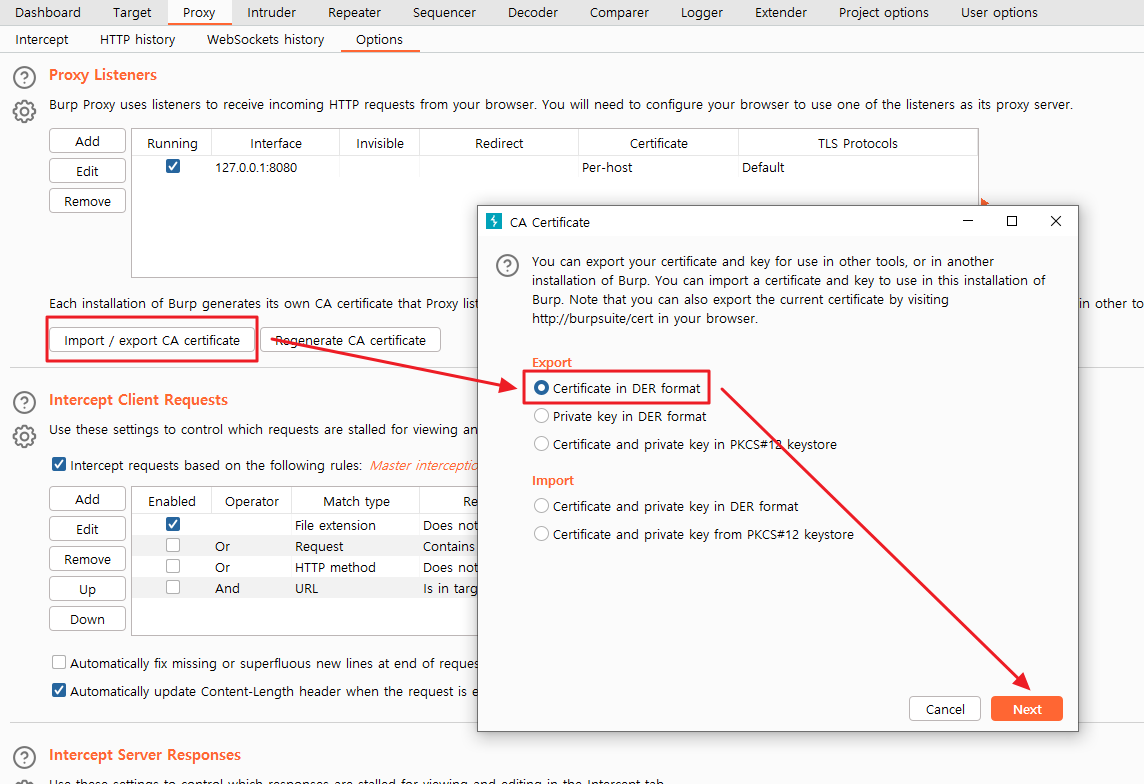The height and width of the screenshot is (784, 1144).
Task: Open the Logger tab
Action: coord(702,12)
